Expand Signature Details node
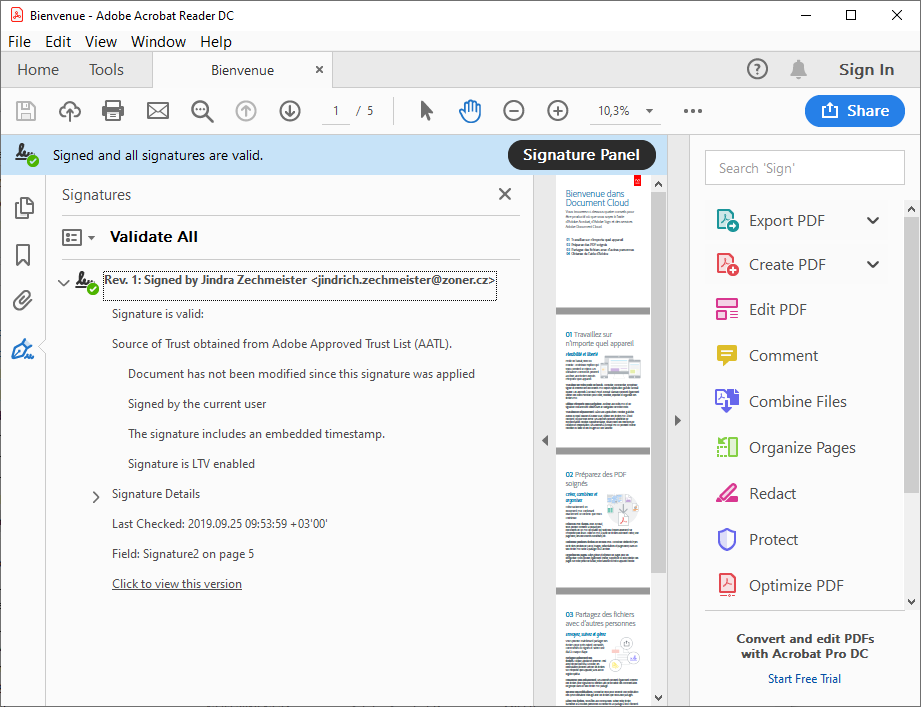The width and height of the screenshot is (921, 707). [x=96, y=497]
